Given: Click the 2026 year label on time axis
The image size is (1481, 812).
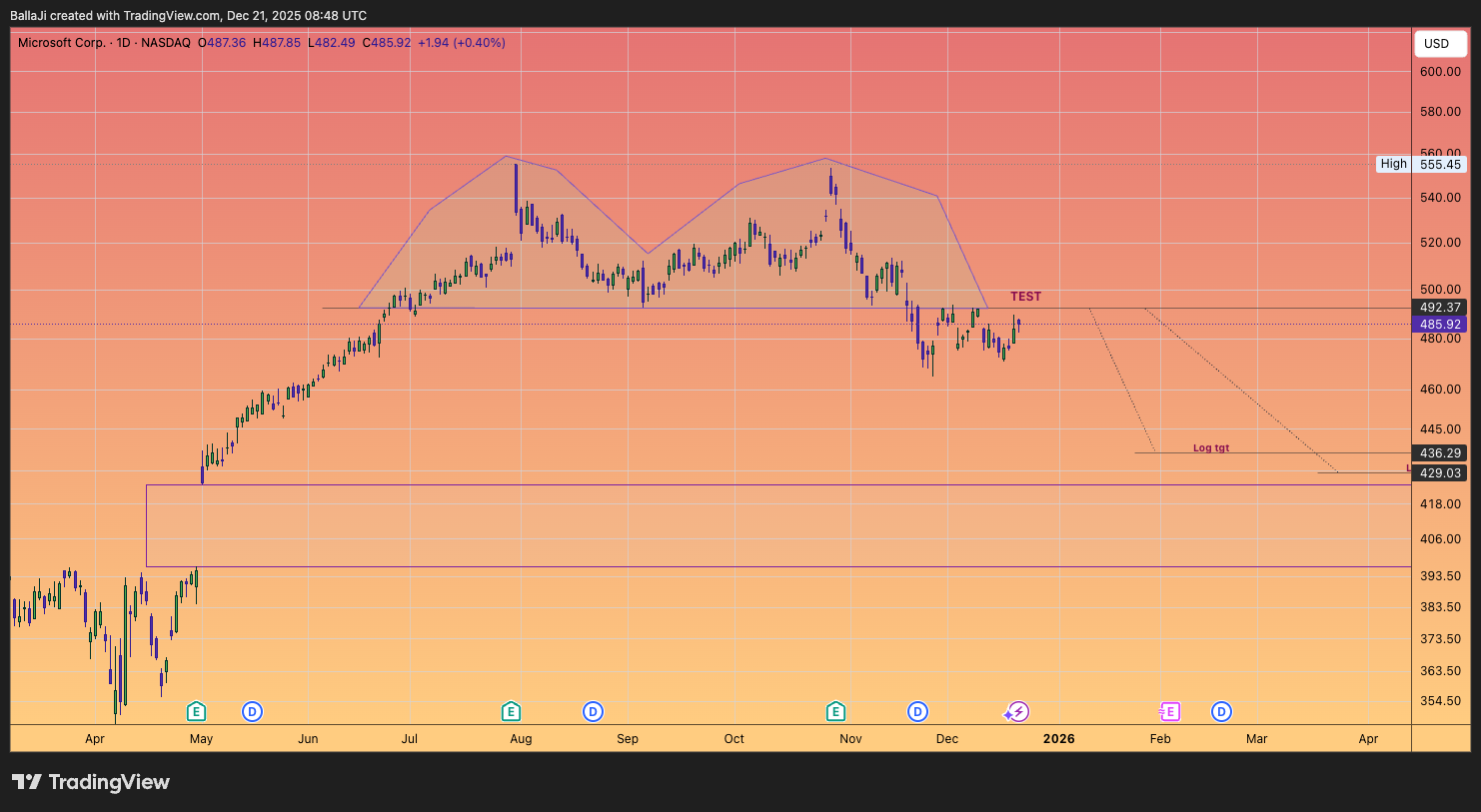Looking at the screenshot, I should tap(1059, 739).
